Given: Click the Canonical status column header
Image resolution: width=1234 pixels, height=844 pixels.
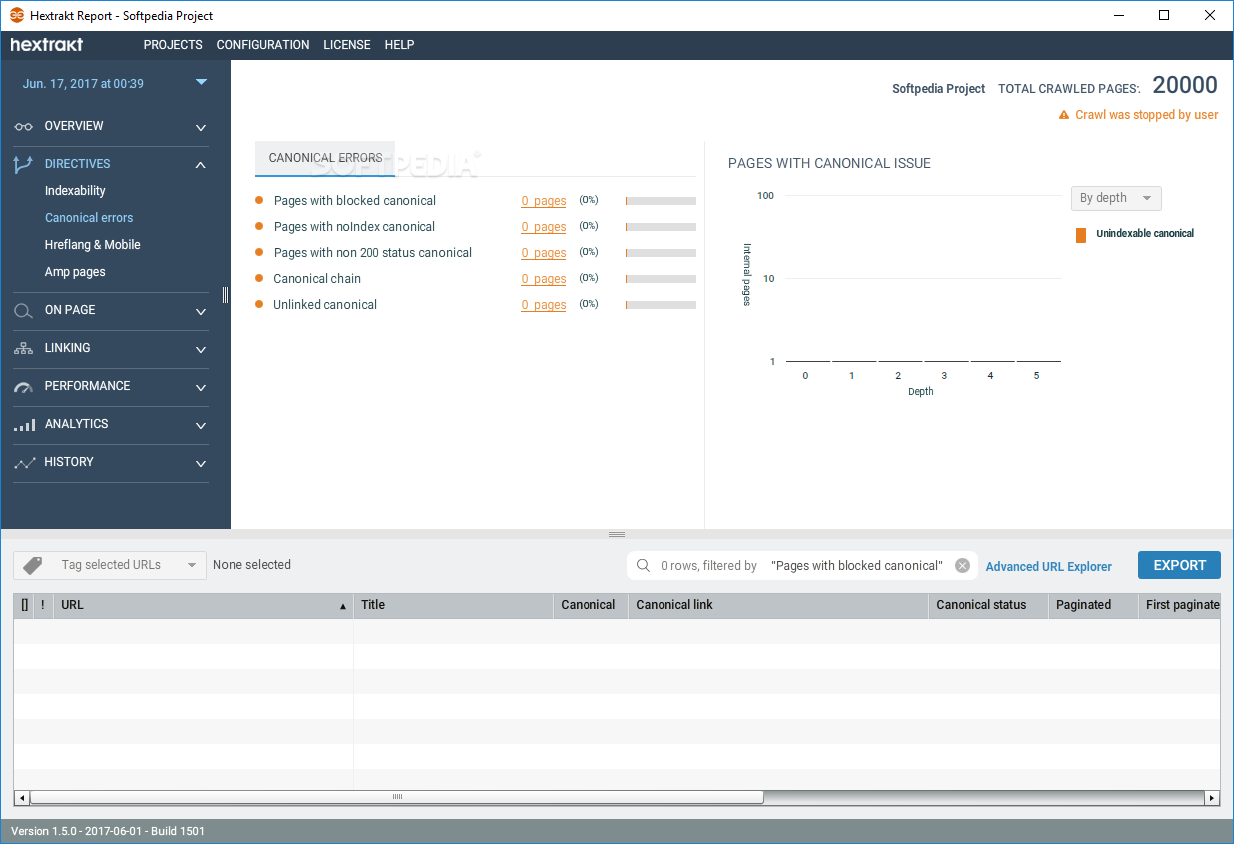Looking at the screenshot, I should [988, 605].
